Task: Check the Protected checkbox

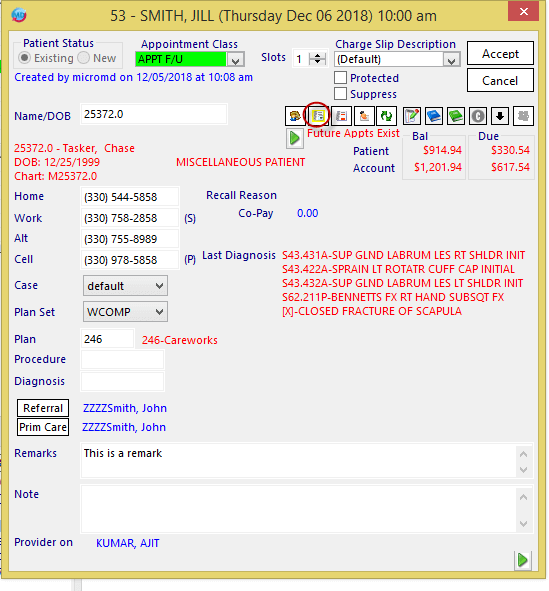Action: coord(340,78)
